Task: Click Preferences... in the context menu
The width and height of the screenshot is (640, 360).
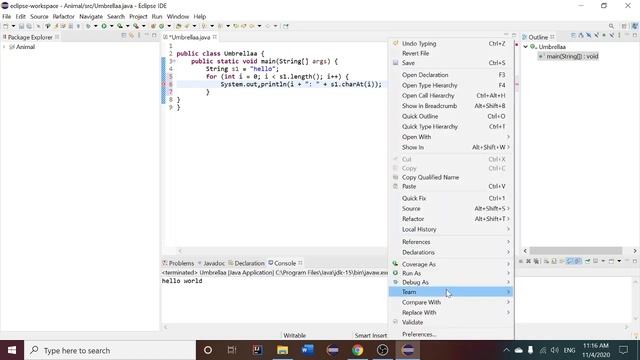Action: 451,334
